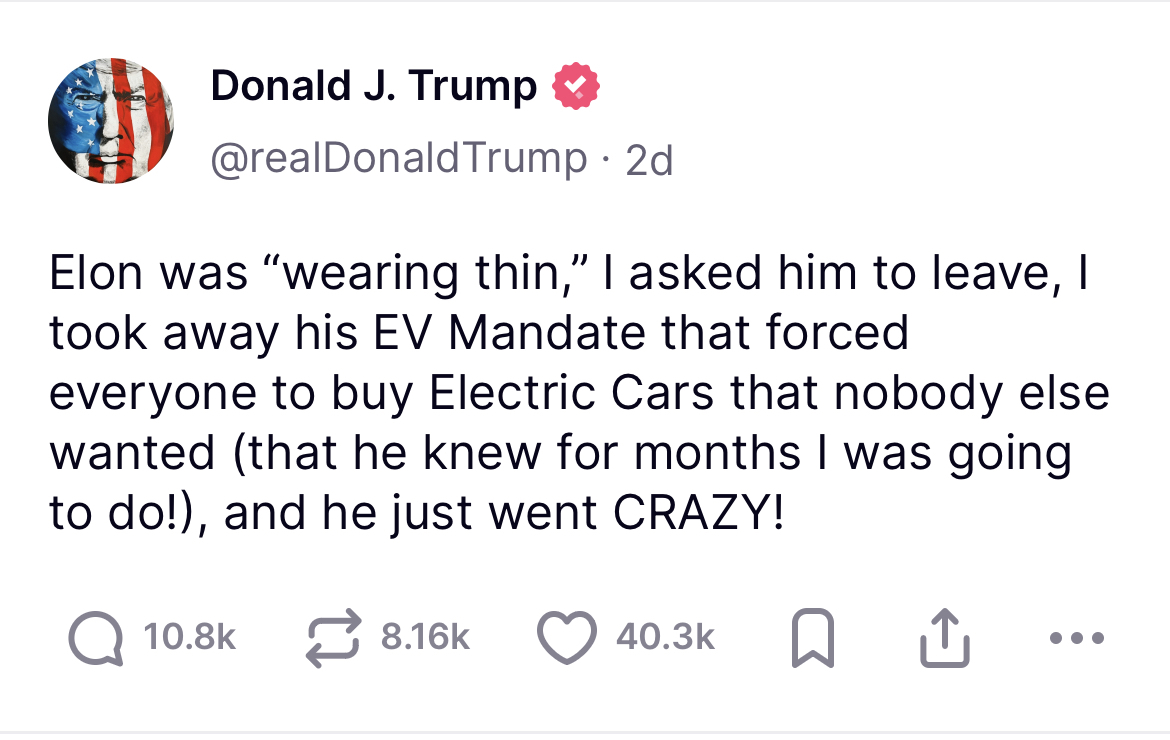1170x740 pixels.
Task: Open the three dots more menu
Action: coord(1077,639)
